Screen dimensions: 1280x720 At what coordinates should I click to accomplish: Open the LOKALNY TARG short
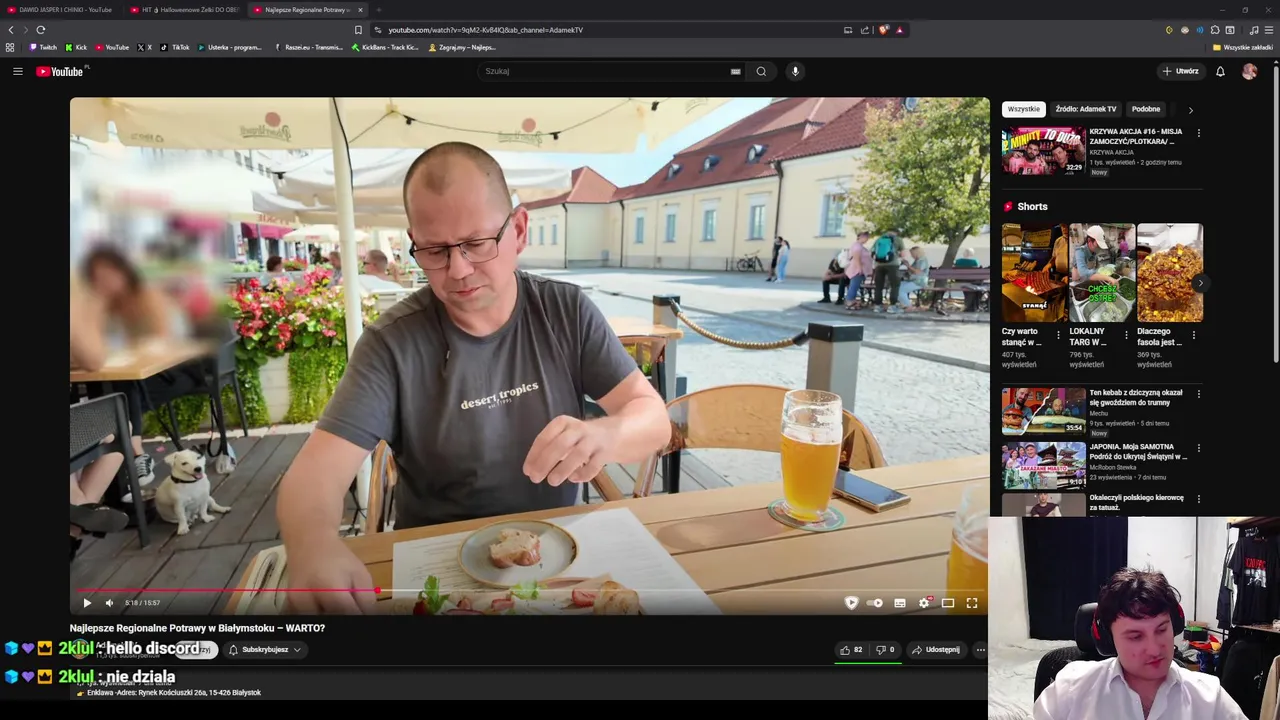coord(1102,272)
